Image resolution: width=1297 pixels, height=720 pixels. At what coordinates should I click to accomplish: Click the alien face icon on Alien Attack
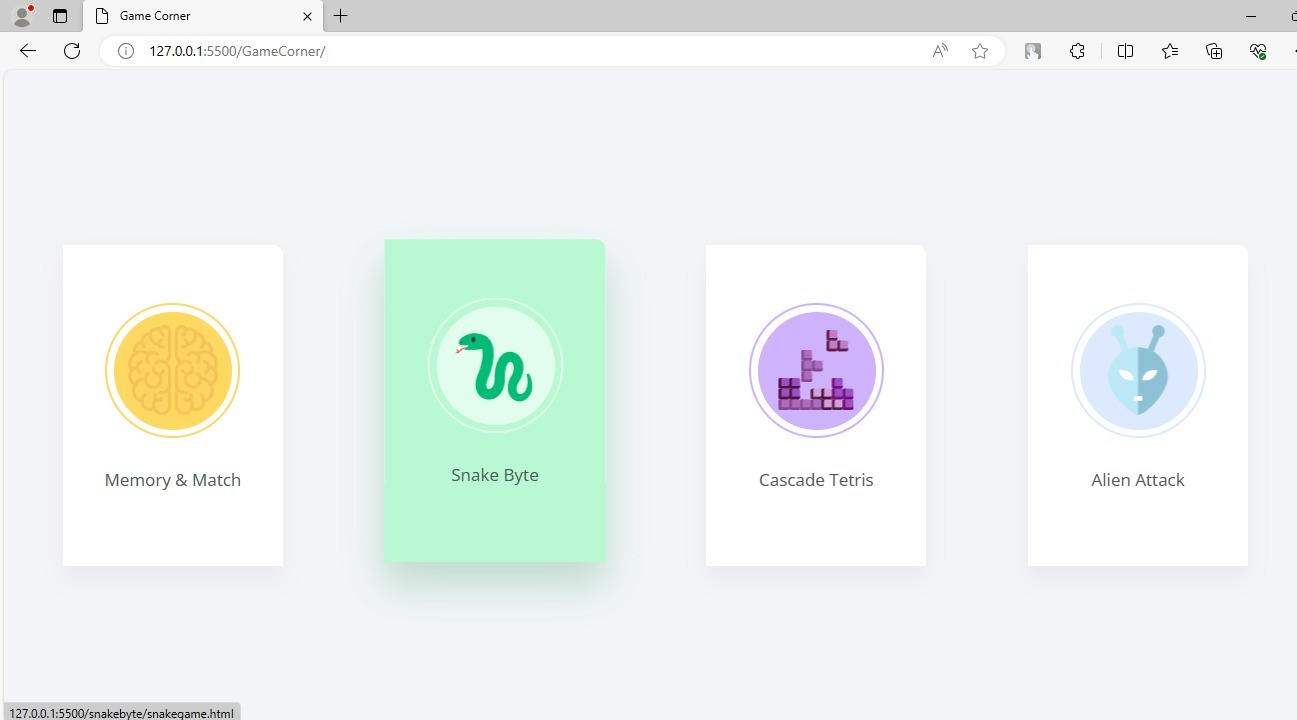pos(1138,370)
